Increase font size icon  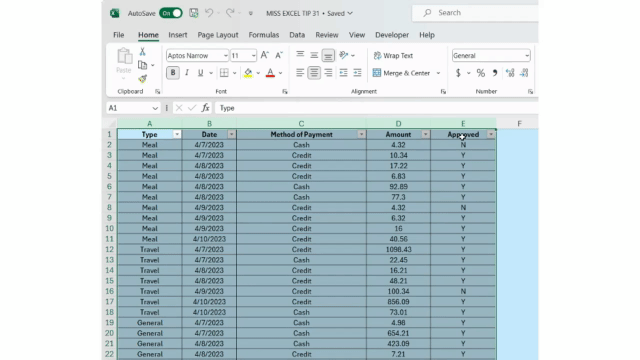(264, 55)
